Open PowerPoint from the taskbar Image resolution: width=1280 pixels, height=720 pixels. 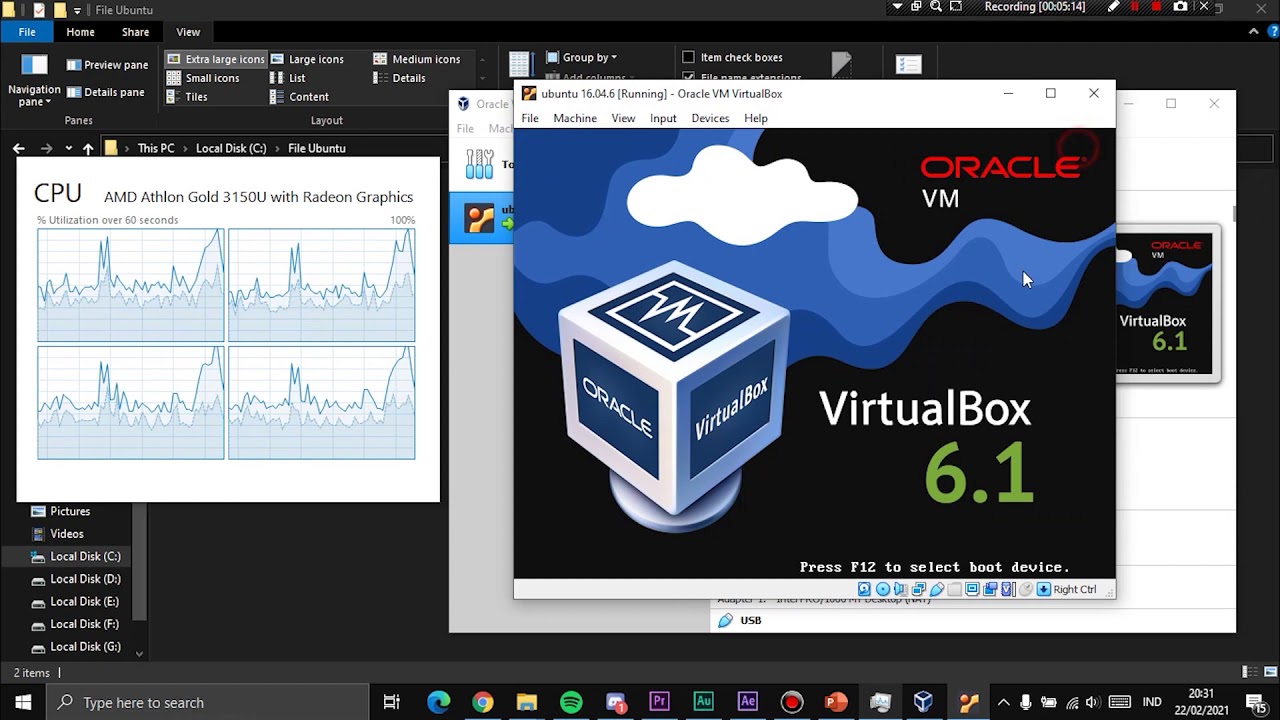836,702
